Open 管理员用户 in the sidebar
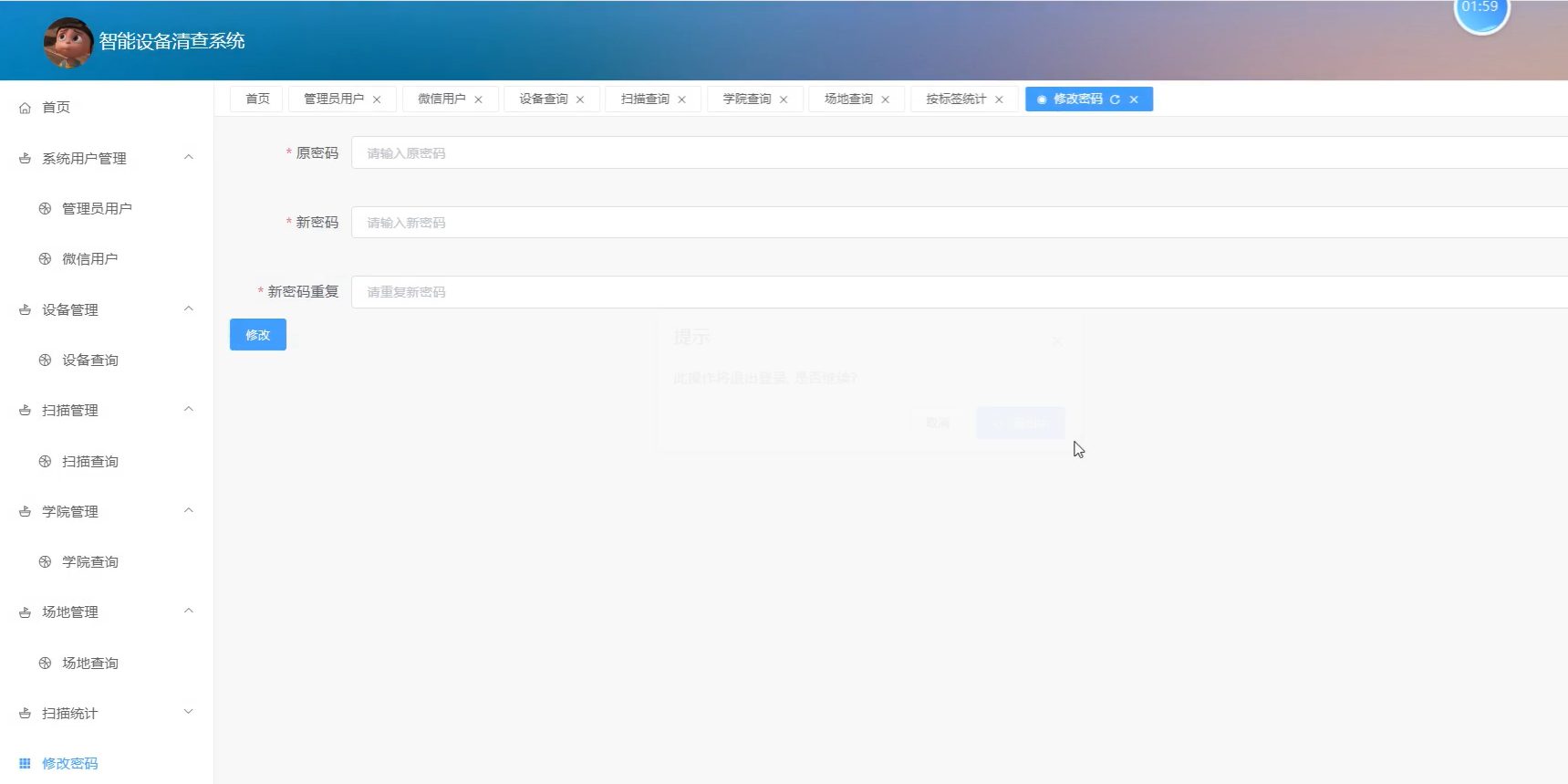 (x=97, y=209)
